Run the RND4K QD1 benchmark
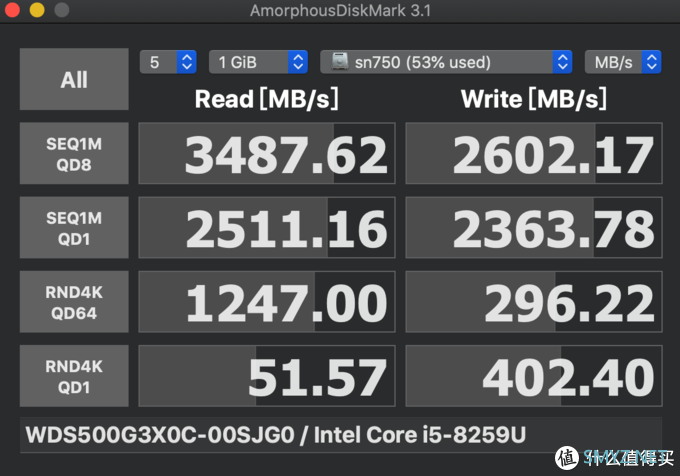The width and height of the screenshot is (680, 476). pyautogui.click(x=74, y=376)
